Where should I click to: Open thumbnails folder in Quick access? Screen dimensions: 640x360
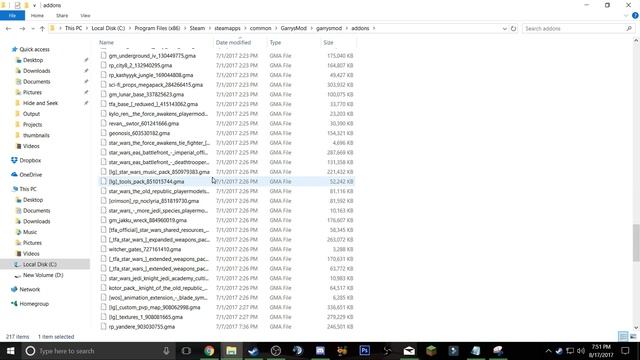tap(36, 135)
